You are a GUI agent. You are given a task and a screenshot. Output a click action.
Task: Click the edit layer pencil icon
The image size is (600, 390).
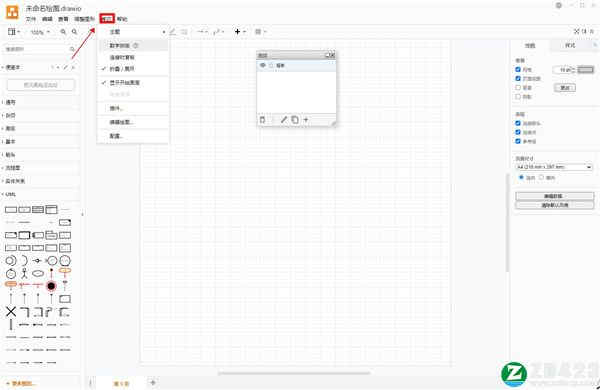click(x=284, y=120)
